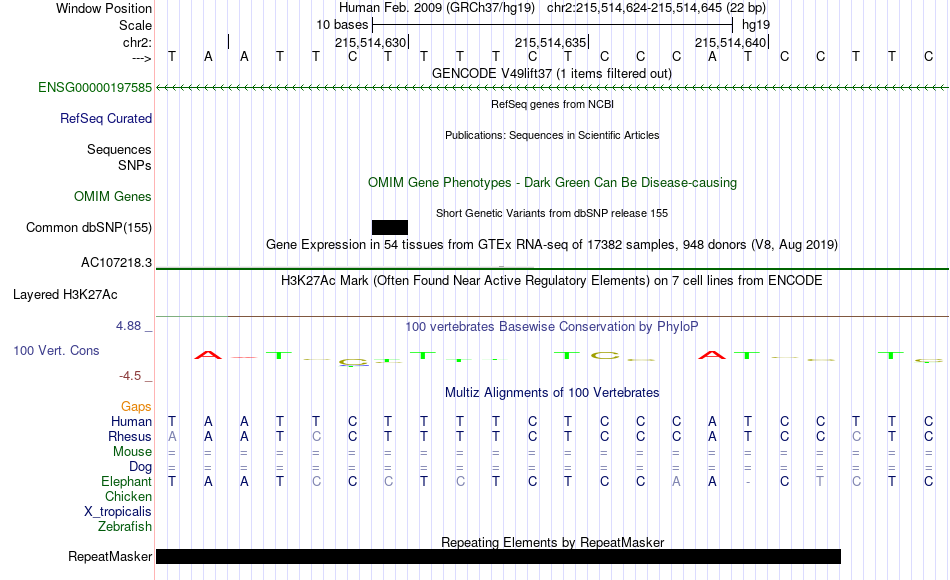Click the GTEx Gene Expression track title
Image resolution: width=950 pixels, height=580 pixels.
(x=552, y=244)
